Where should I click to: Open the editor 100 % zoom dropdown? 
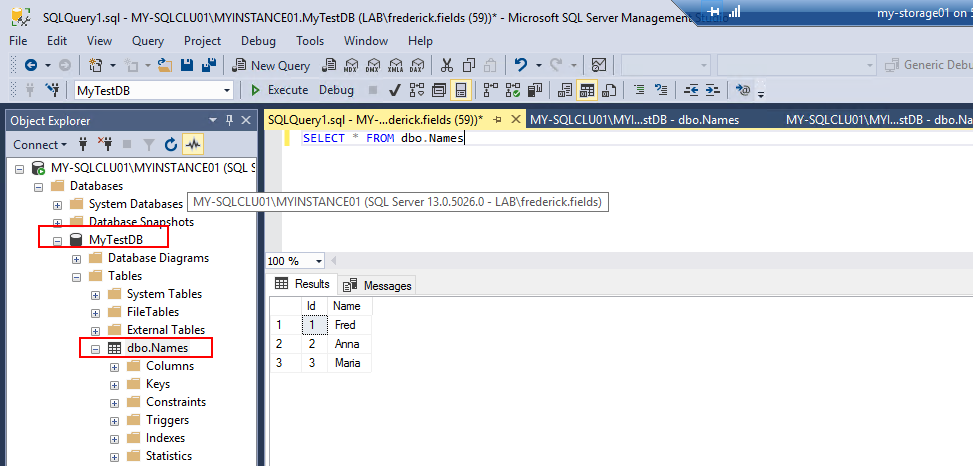coord(319,261)
